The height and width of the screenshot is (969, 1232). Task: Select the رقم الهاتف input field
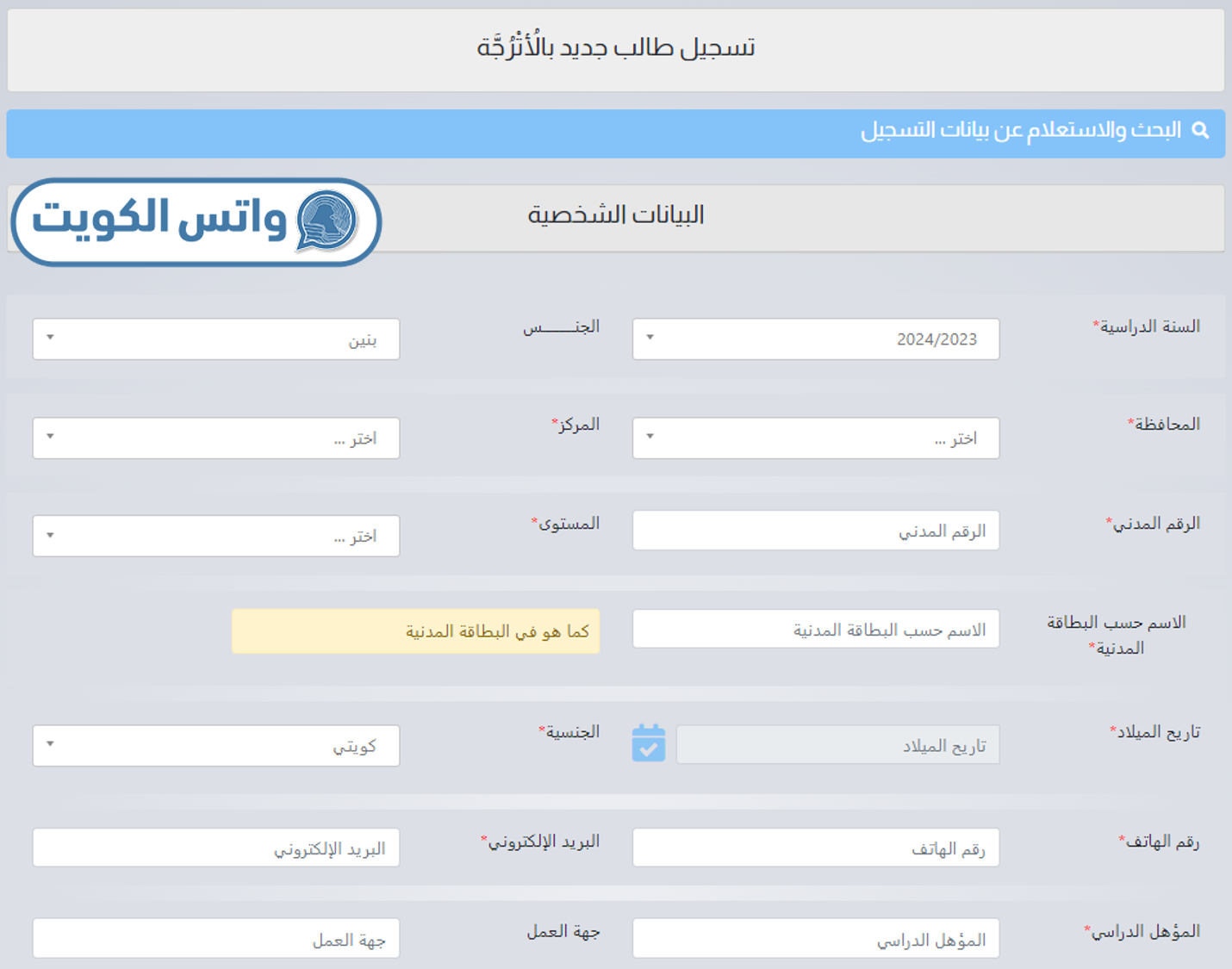pos(815,848)
